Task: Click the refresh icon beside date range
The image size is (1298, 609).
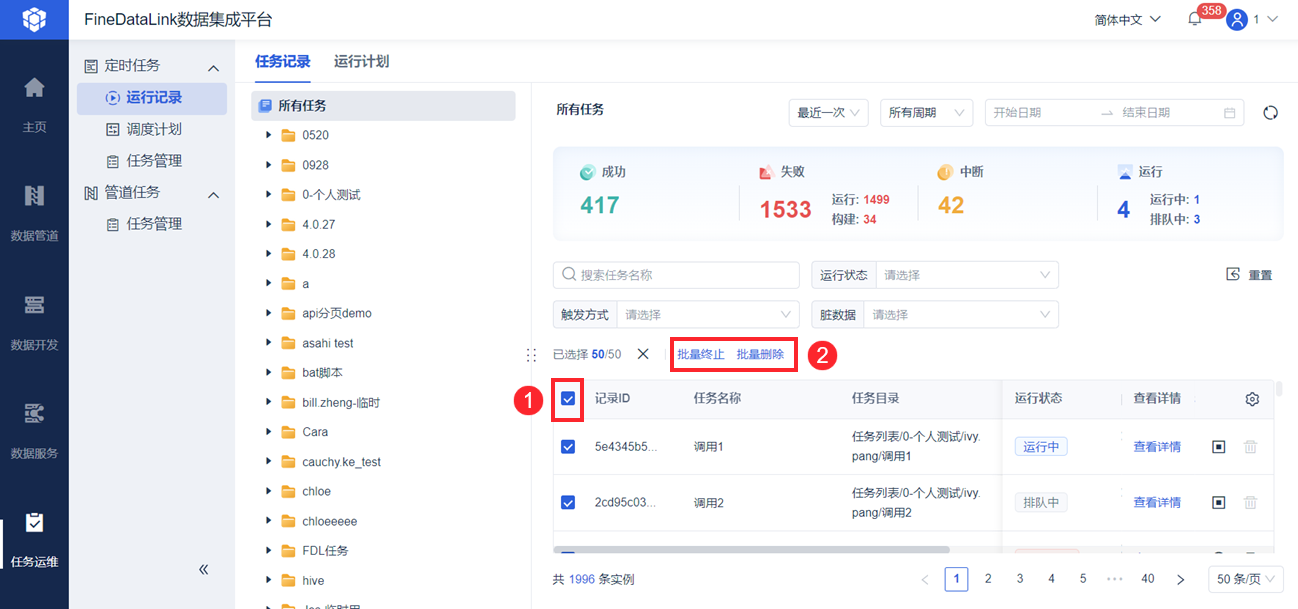Action: [x=1270, y=113]
